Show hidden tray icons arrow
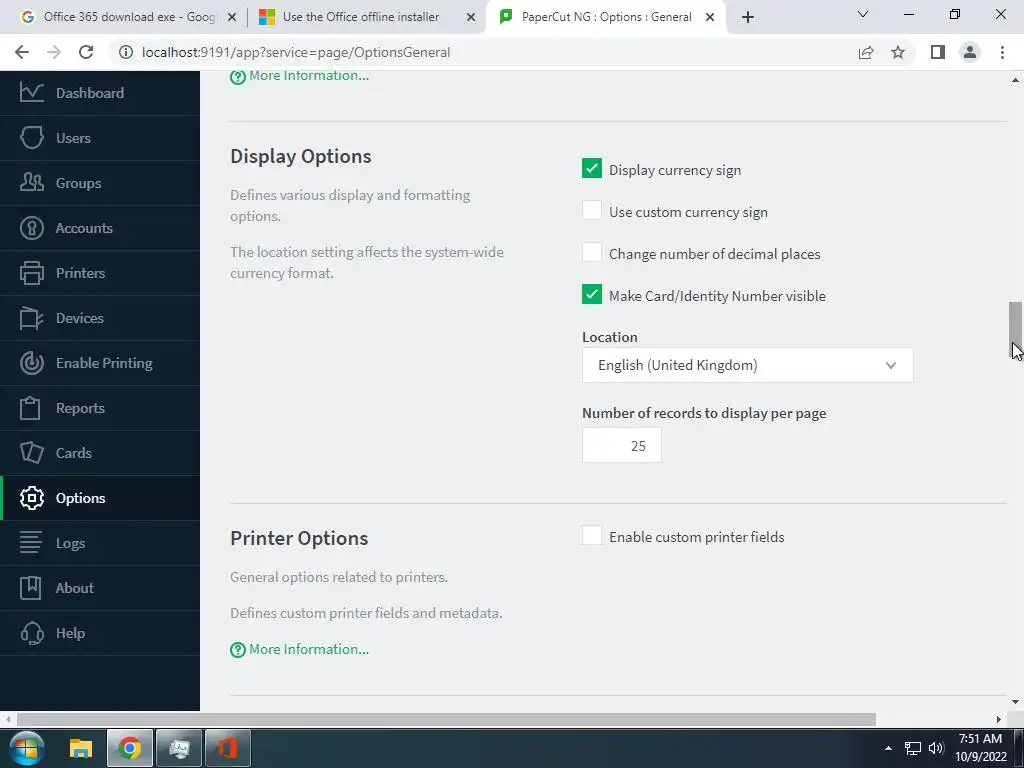The width and height of the screenshot is (1024, 768). click(x=888, y=748)
